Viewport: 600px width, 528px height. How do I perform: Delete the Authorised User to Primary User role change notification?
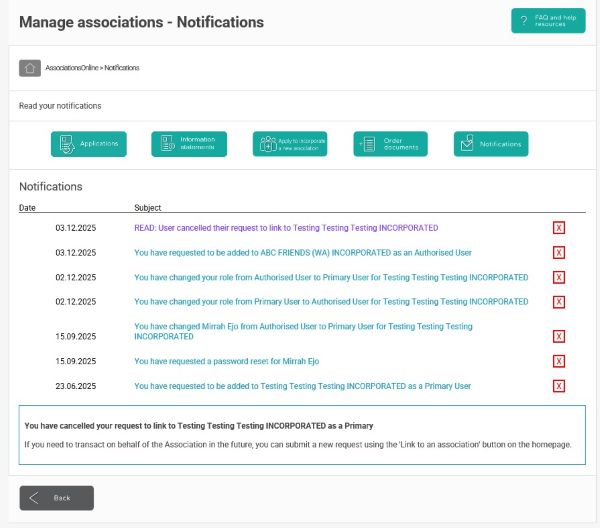coord(559,277)
